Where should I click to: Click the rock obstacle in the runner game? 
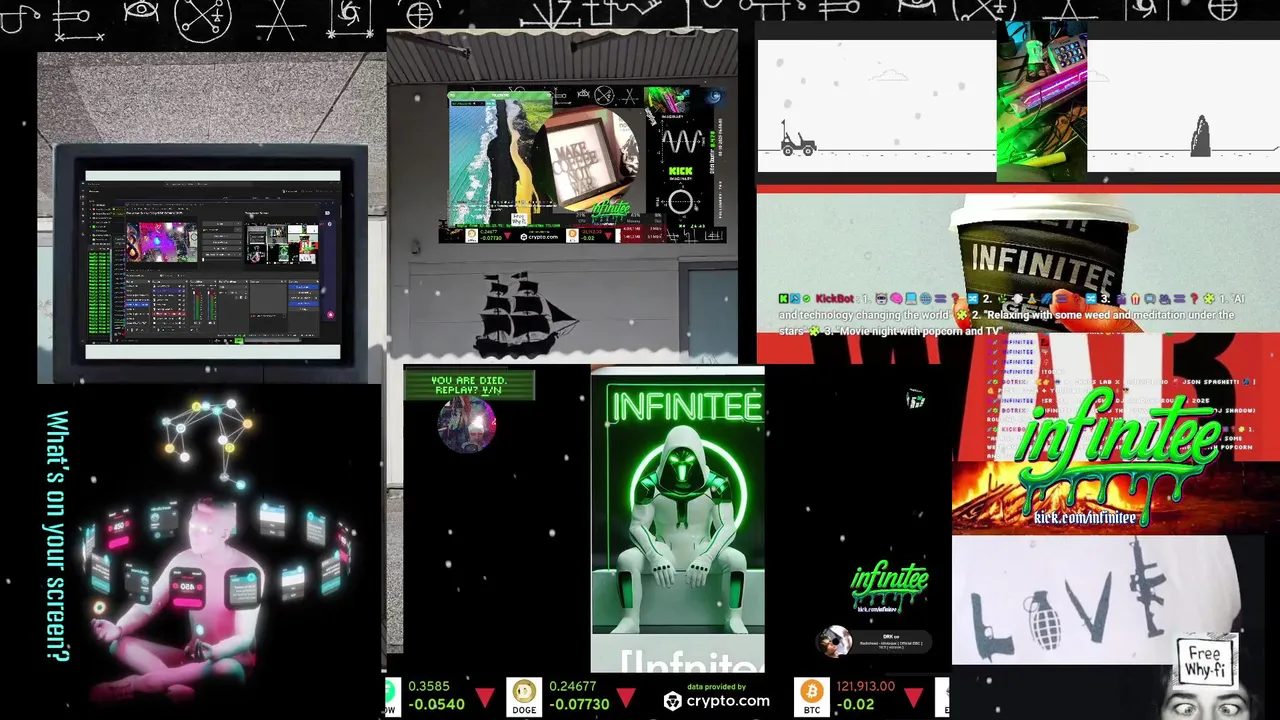coord(1200,136)
